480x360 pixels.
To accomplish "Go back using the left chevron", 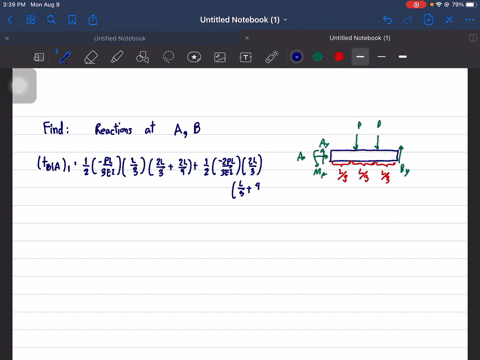I will [x=10, y=20].
